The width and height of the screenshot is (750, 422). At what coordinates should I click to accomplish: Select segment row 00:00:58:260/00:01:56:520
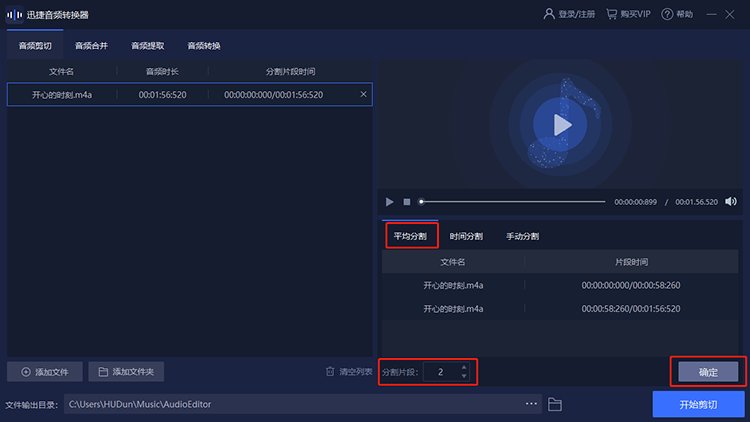click(x=560, y=309)
